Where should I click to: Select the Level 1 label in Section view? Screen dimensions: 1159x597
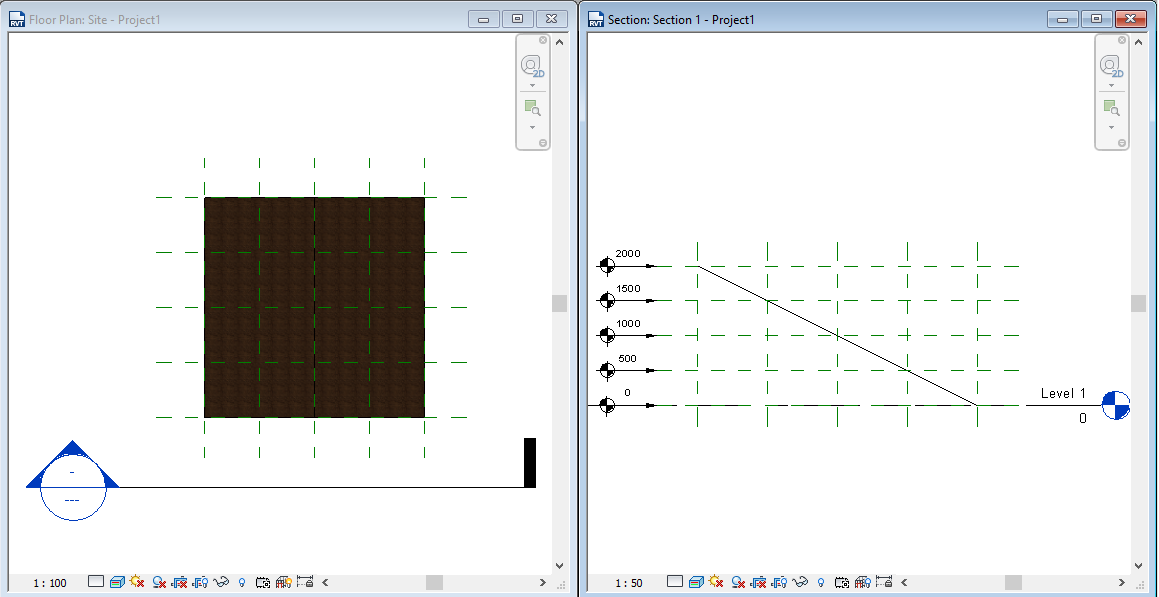1065,393
